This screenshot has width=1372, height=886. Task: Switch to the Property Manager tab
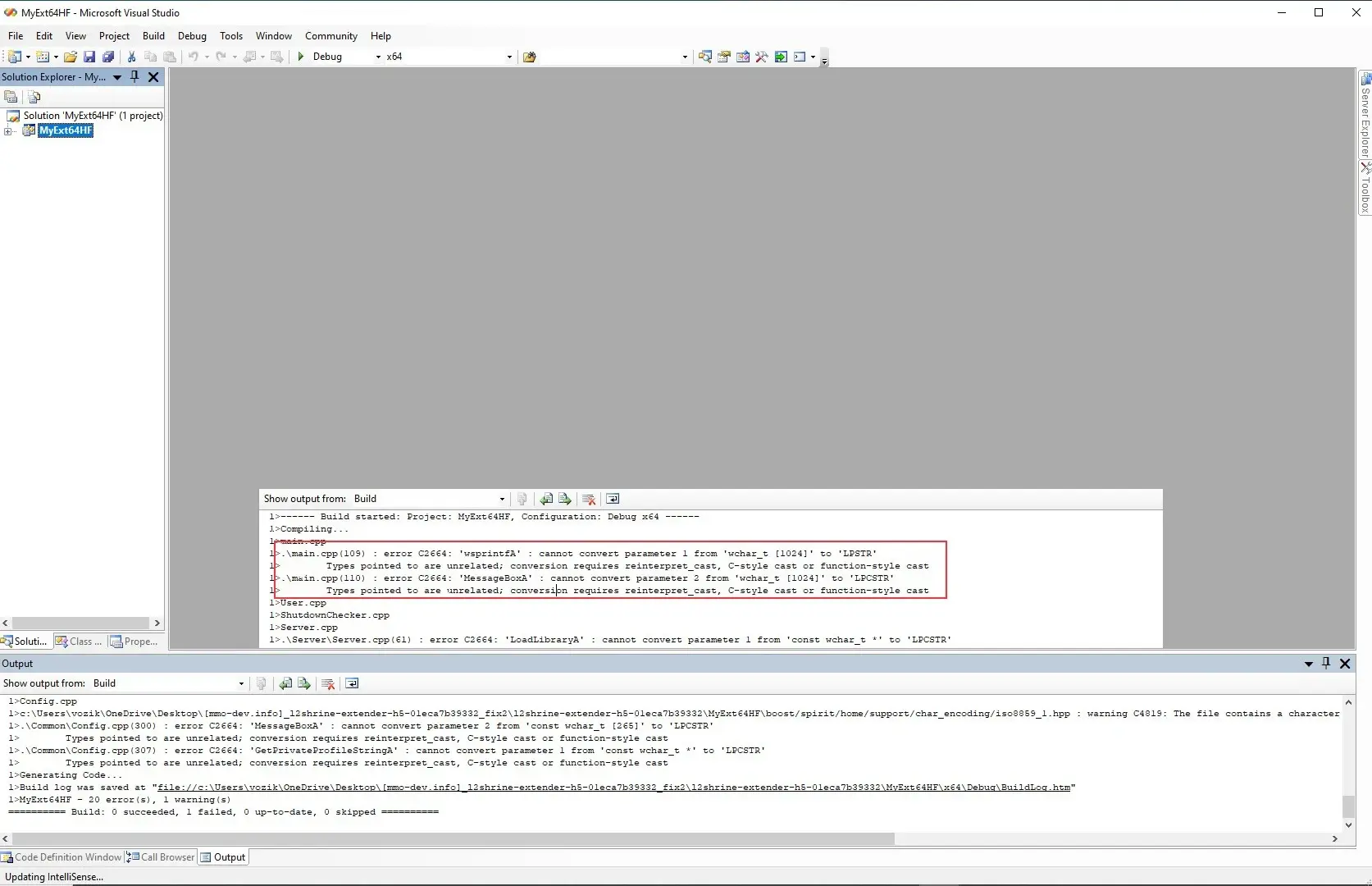point(134,642)
